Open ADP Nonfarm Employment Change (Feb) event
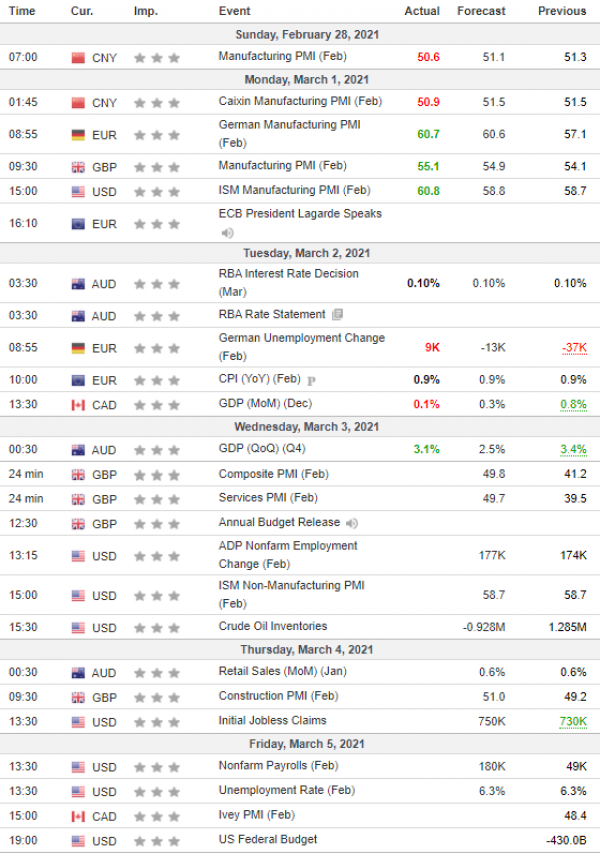Screen dimensions: 600x854 point(288,554)
